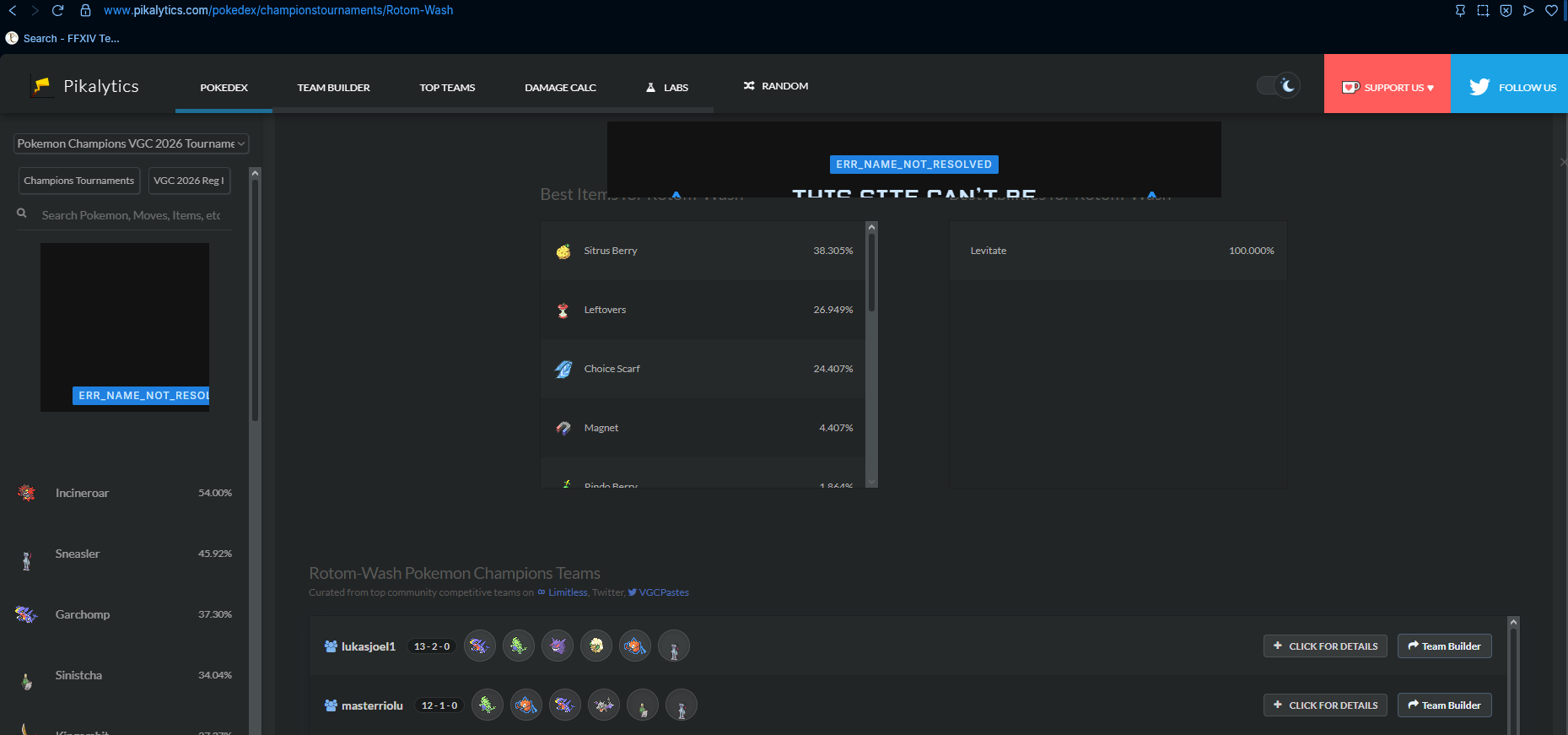Switch to Top Teams in the navigation
The image size is (1568, 735).
(448, 87)
